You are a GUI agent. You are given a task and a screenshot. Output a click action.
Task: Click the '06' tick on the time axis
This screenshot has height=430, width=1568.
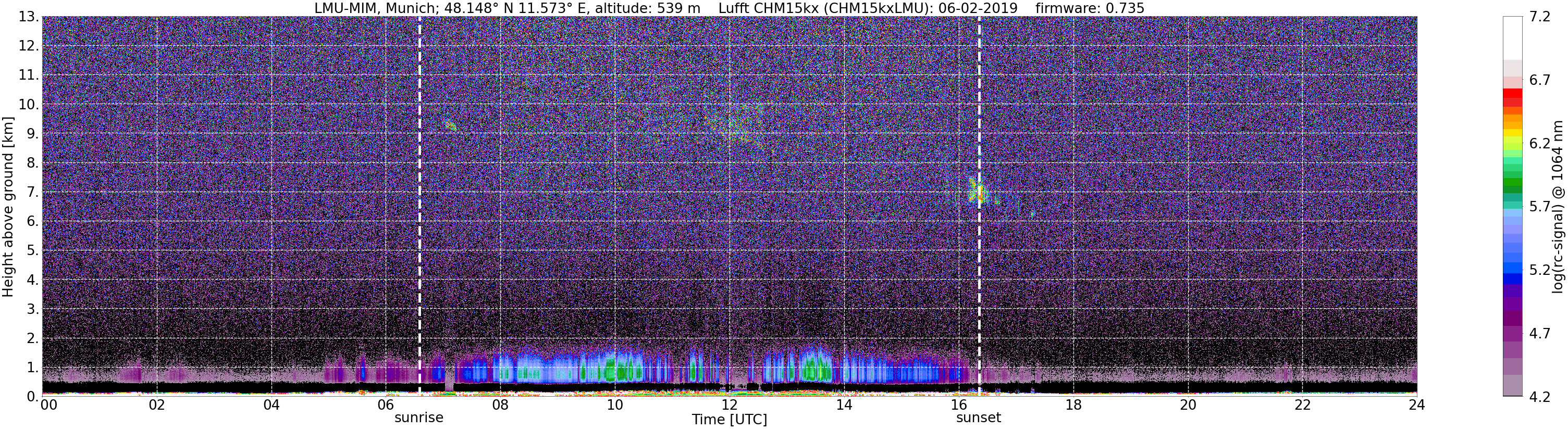[386, 405]
